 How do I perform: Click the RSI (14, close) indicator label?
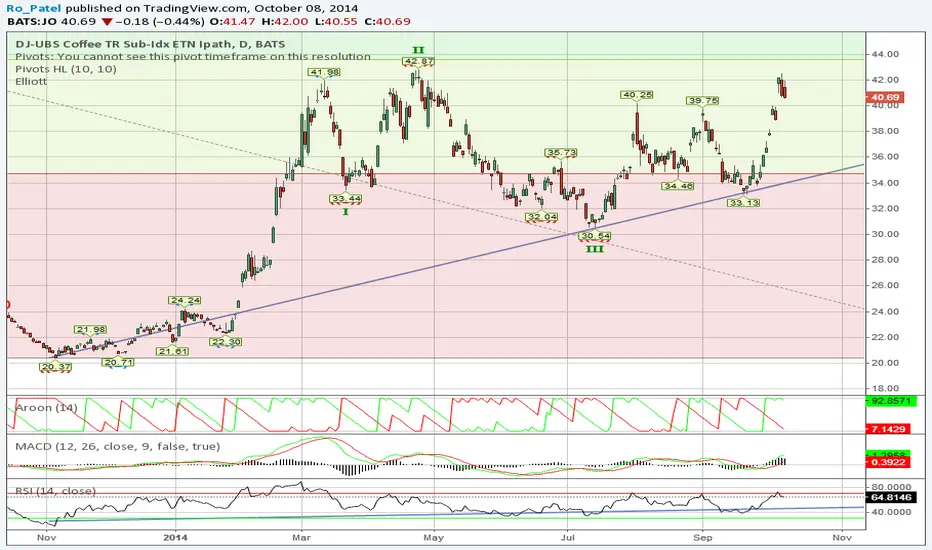[55, 491]
